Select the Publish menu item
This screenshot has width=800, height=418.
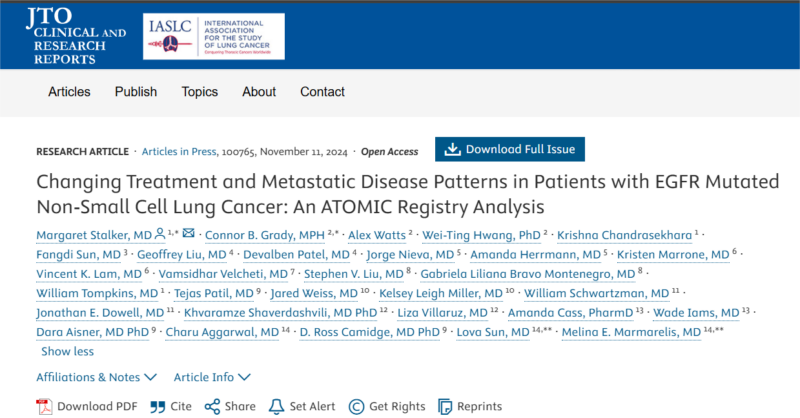coord(136,92)
